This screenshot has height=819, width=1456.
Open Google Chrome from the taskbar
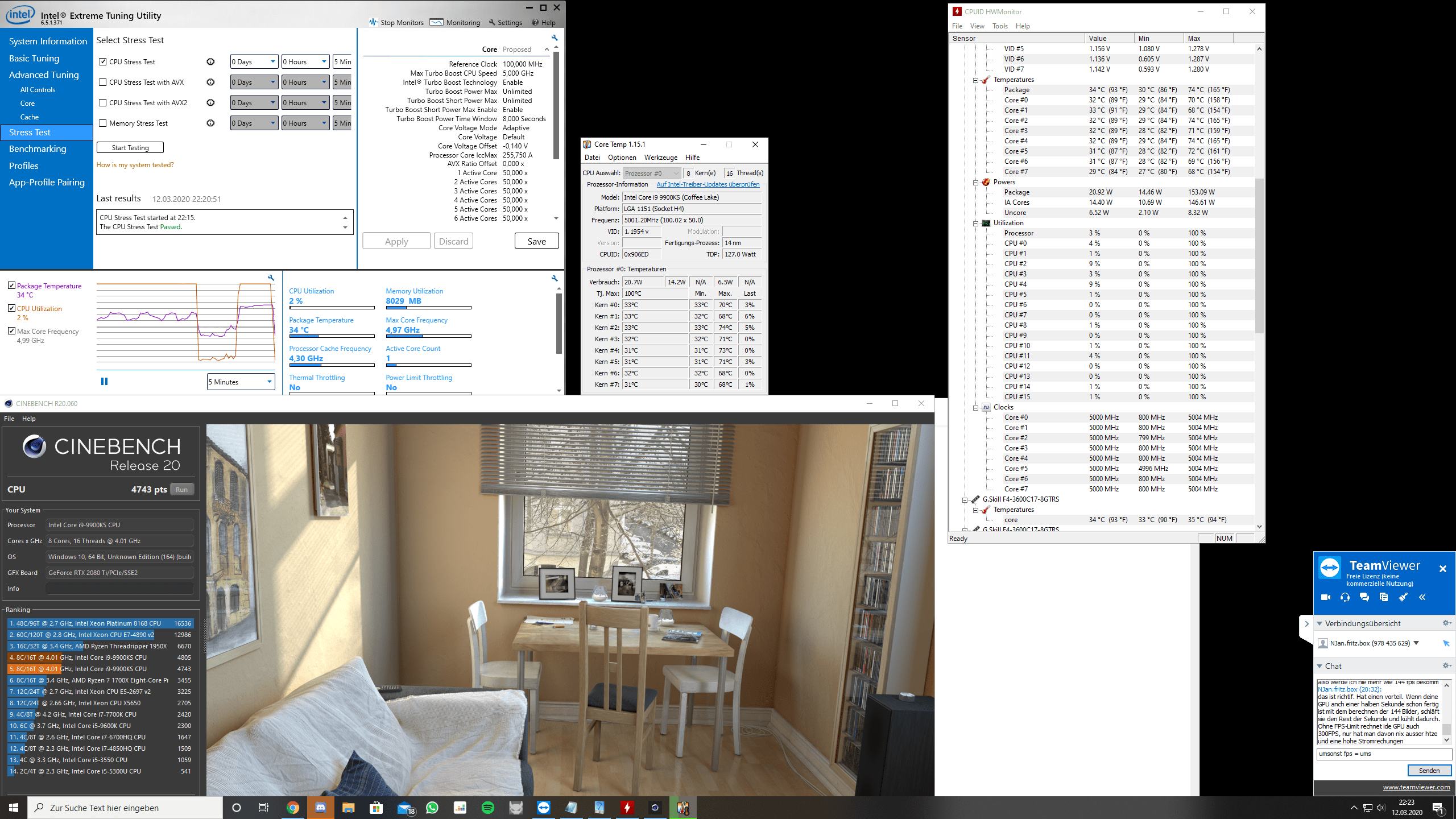coord(292,808)
